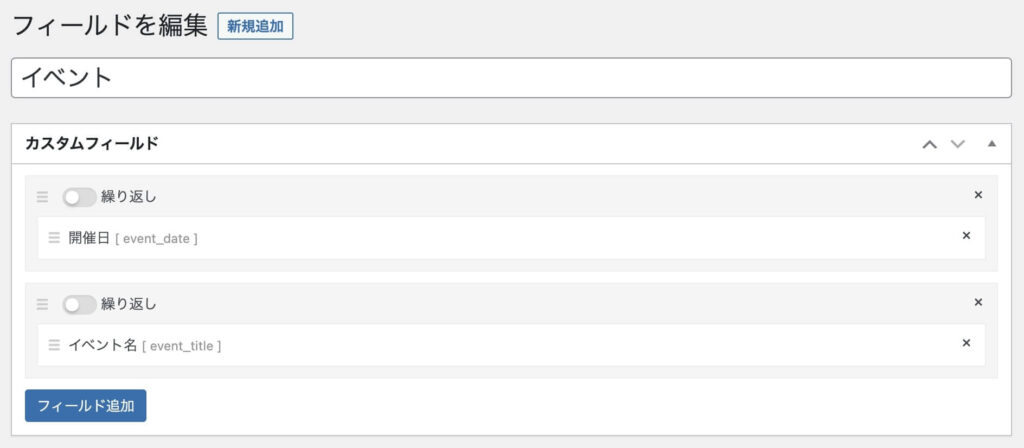
Task: Enable 繰り返し toggle above イベント名
Action: (x=79, y=304)
